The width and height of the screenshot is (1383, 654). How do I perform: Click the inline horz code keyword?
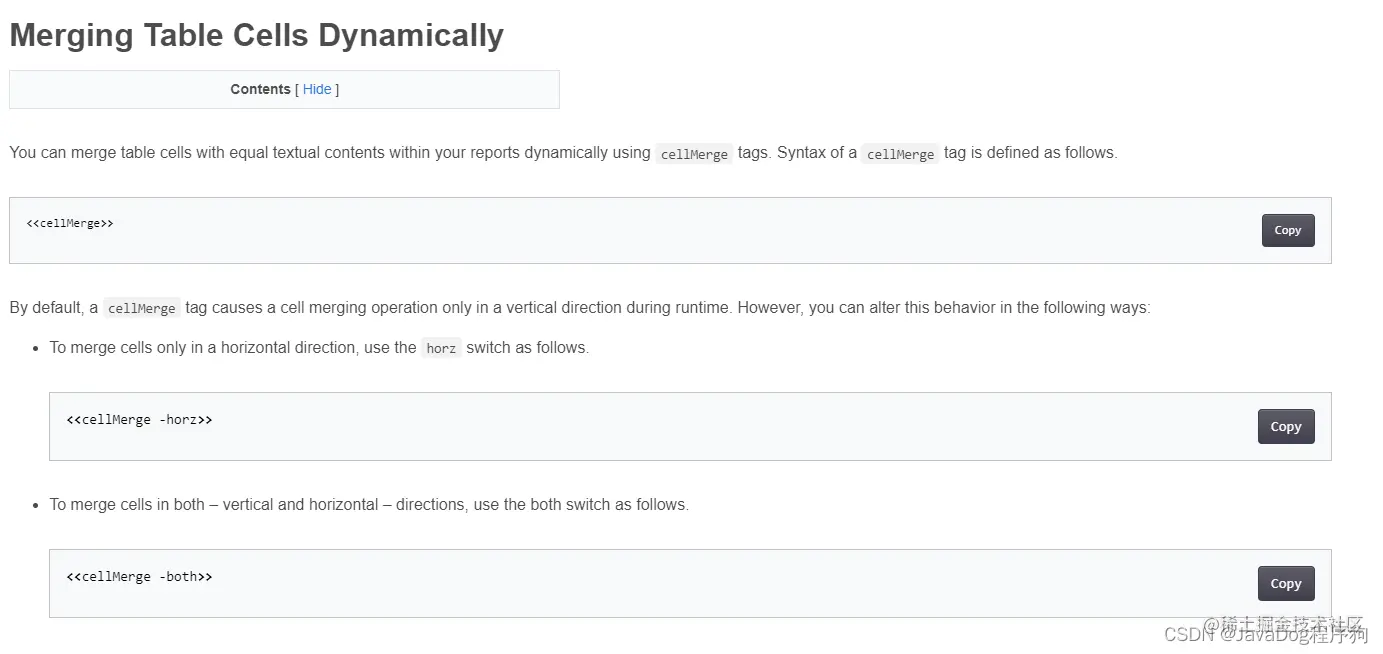[441, 348]
